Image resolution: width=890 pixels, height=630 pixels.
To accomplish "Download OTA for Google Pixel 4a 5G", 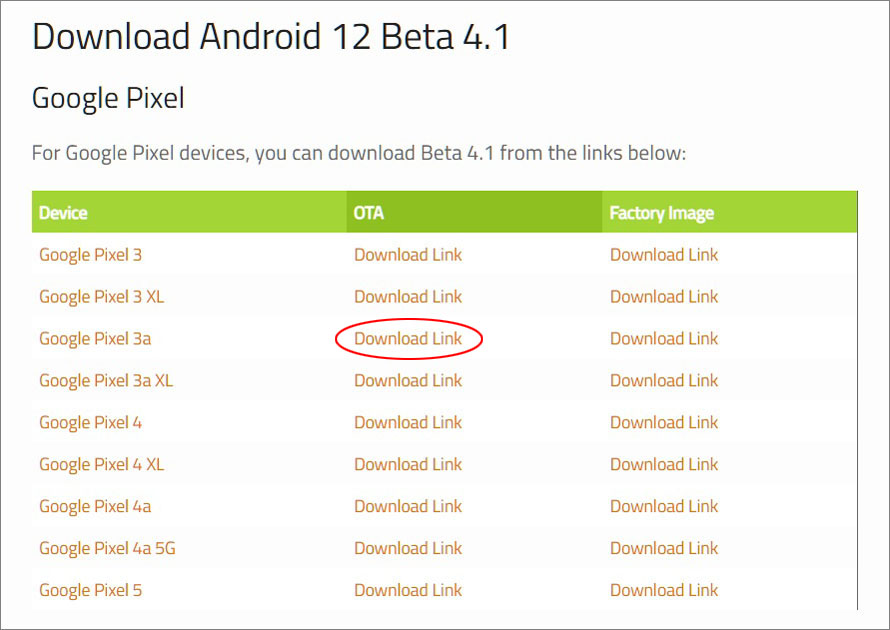I will (408, 549).
